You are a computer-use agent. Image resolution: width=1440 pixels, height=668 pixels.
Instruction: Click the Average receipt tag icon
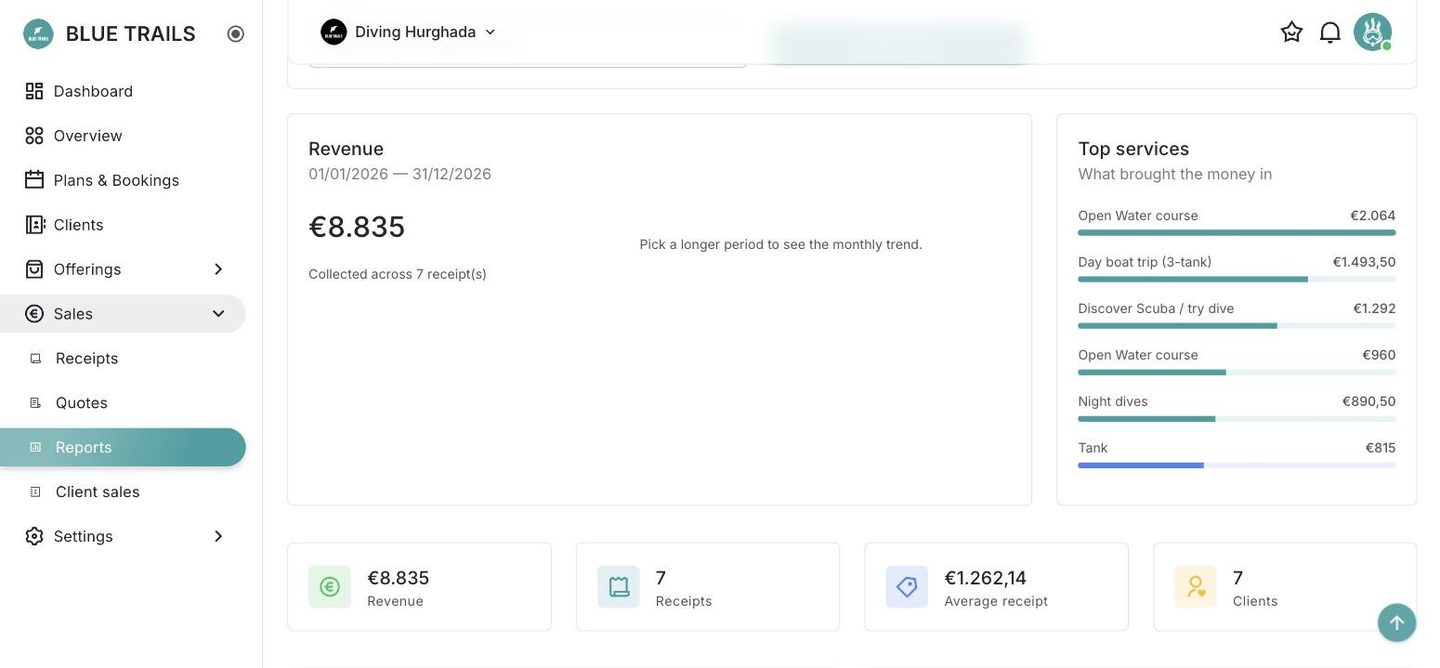click(907, 587)
